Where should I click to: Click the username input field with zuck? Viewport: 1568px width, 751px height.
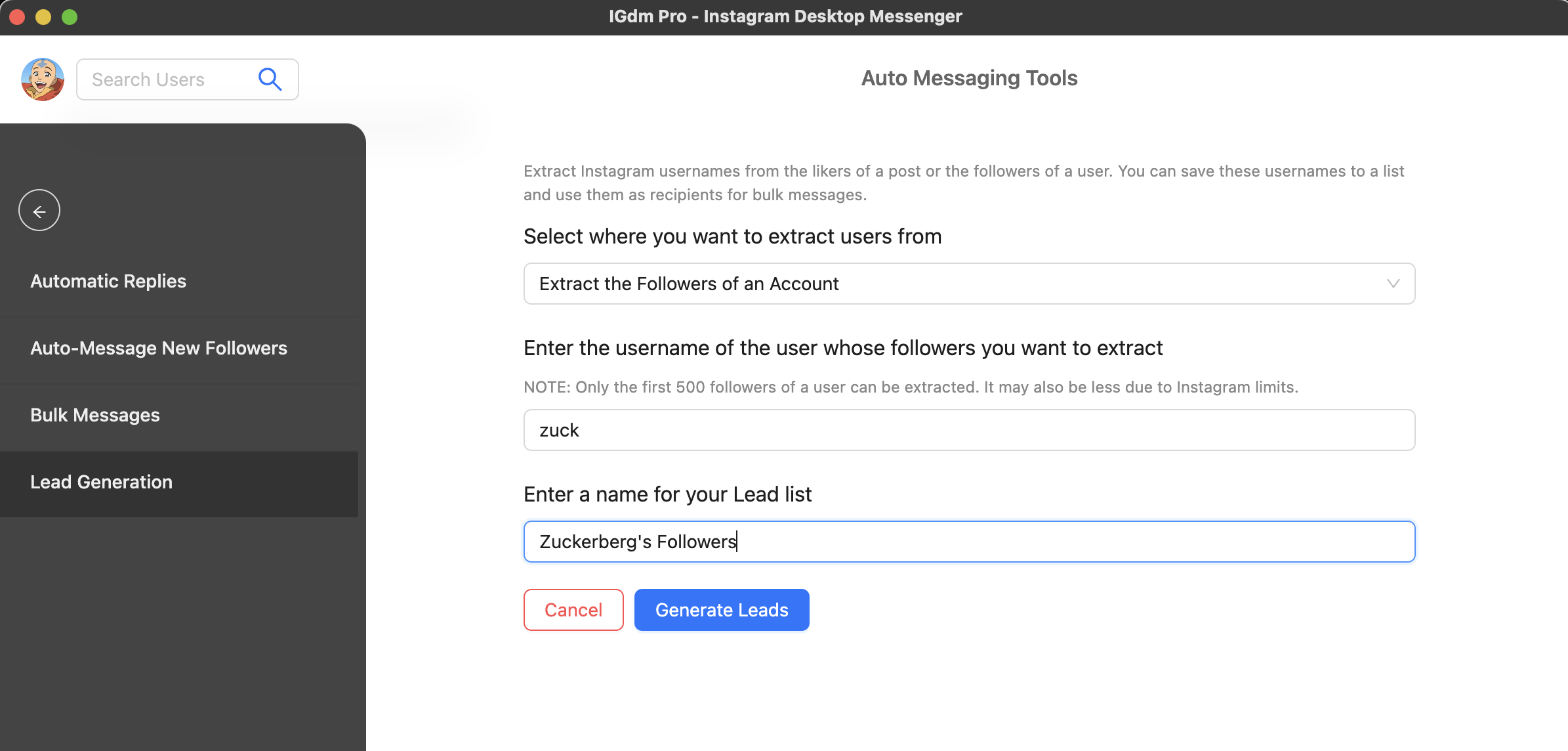pyautogui.click(x=969, y=430)
